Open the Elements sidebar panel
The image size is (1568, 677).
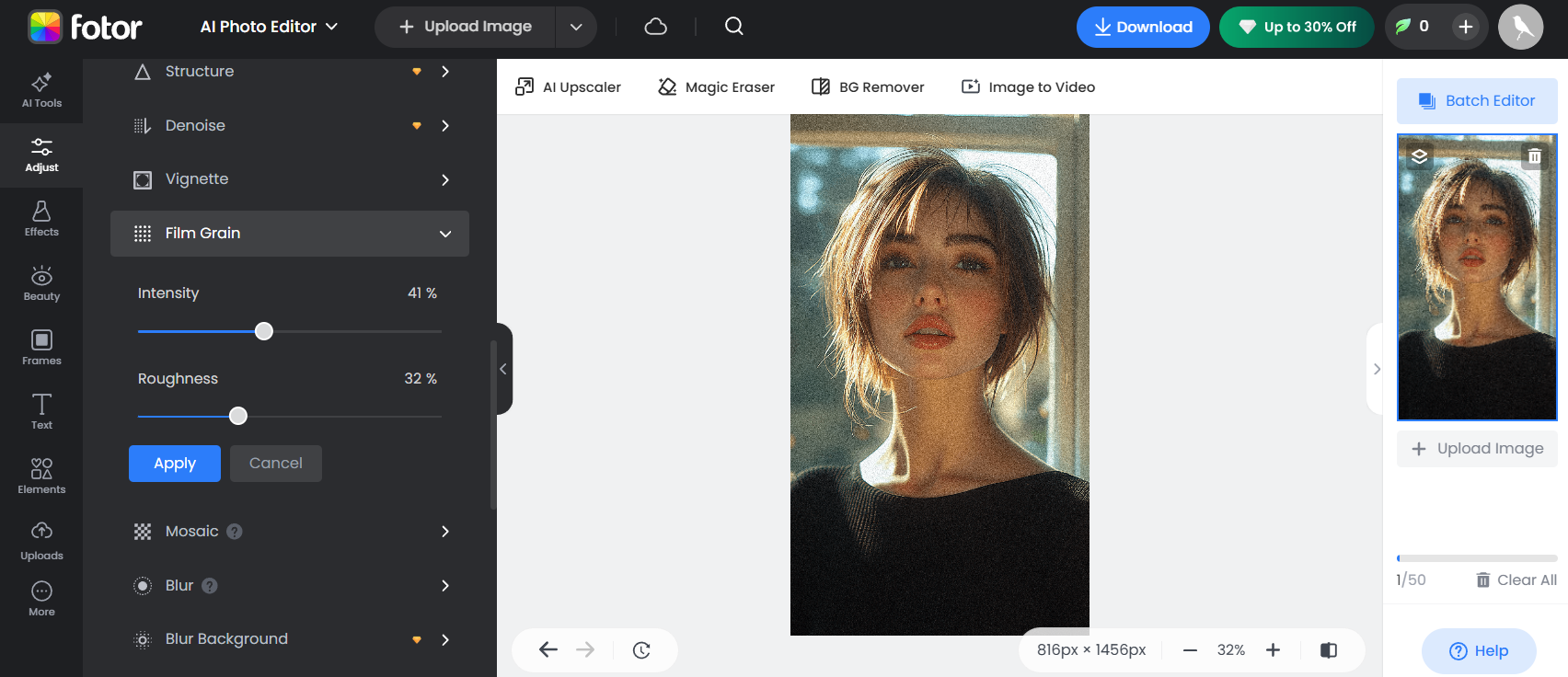pos(41,476)
